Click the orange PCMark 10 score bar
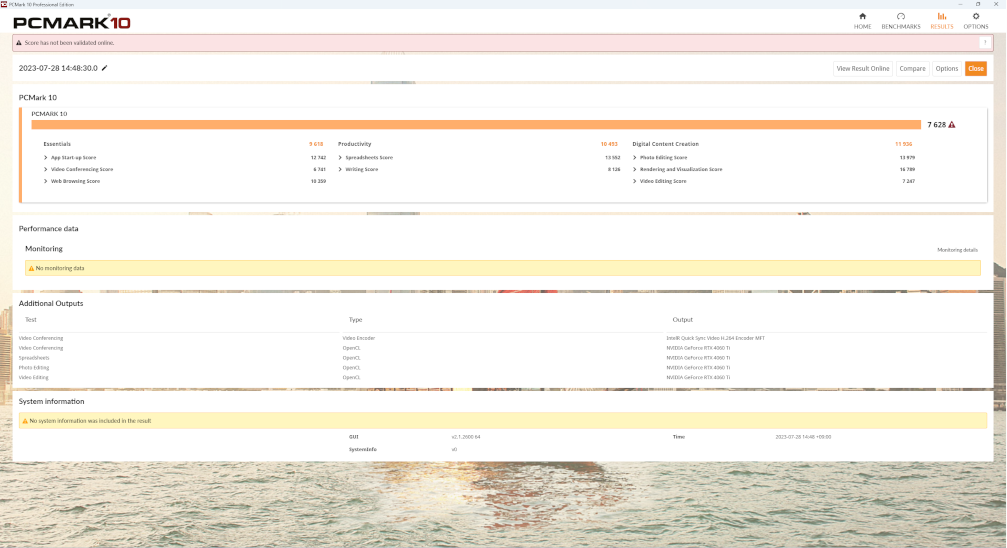The width and height of the screenshot is (1007, 548). (x=476, y=125)
